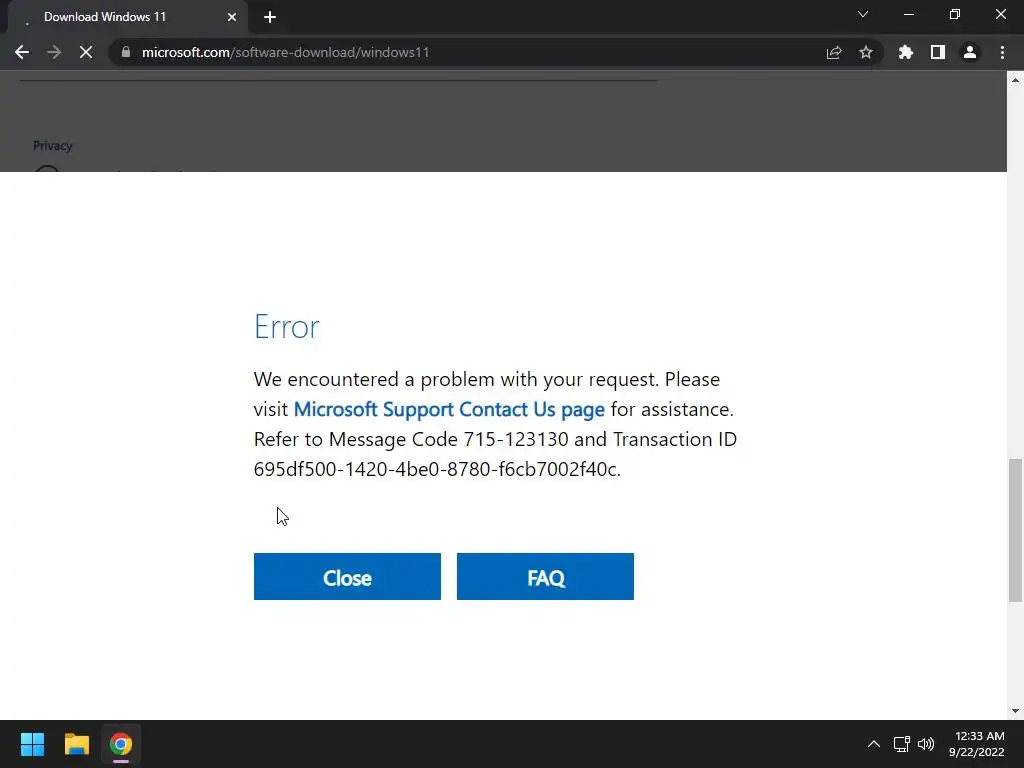Open Chrome's three-dot menu
This screenshot has width=1024, height=768.
1002,52
